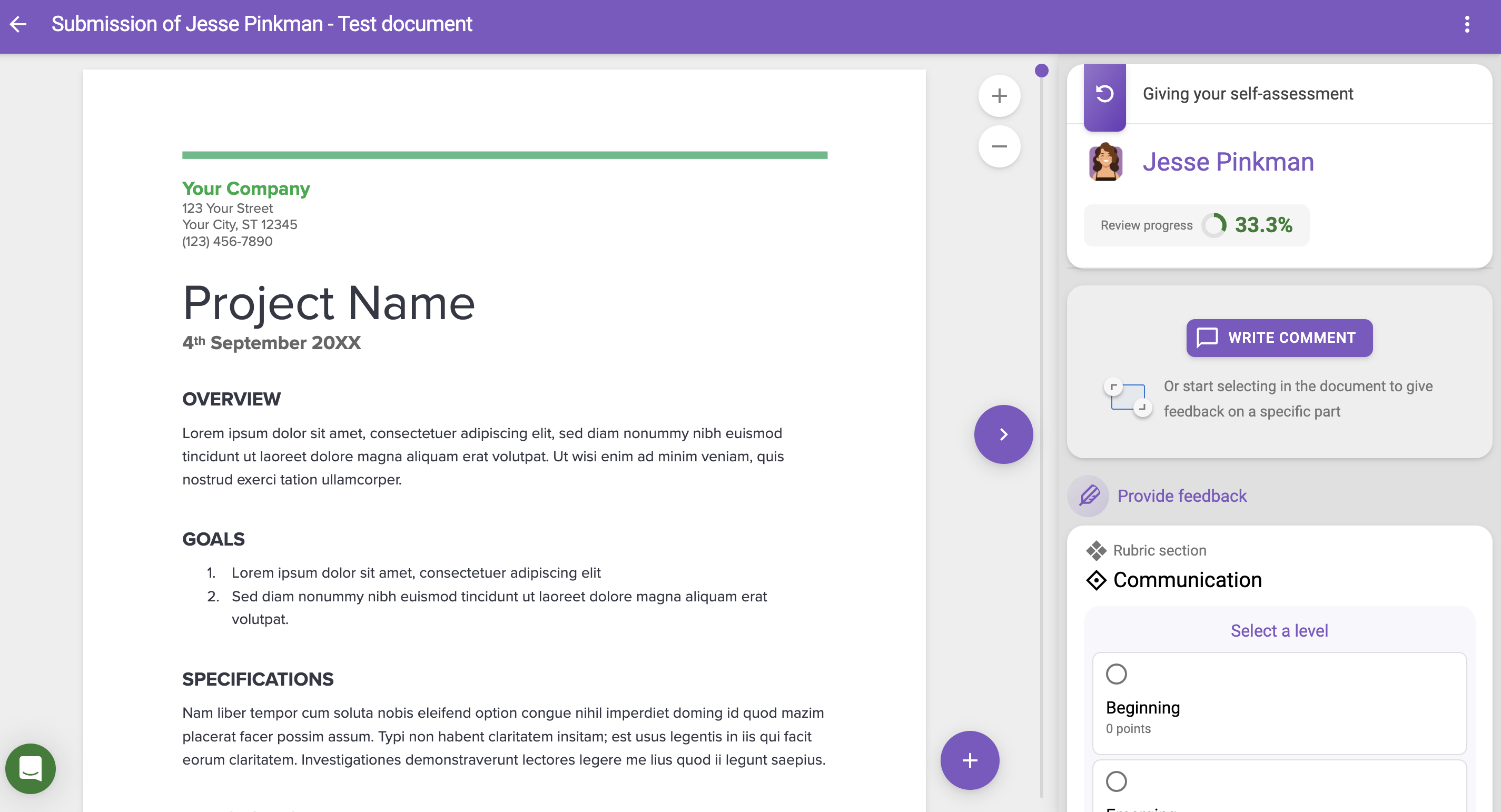Click the Provide feedback pen icon
Screen dimensions: 1501x812
[1088, 496]
